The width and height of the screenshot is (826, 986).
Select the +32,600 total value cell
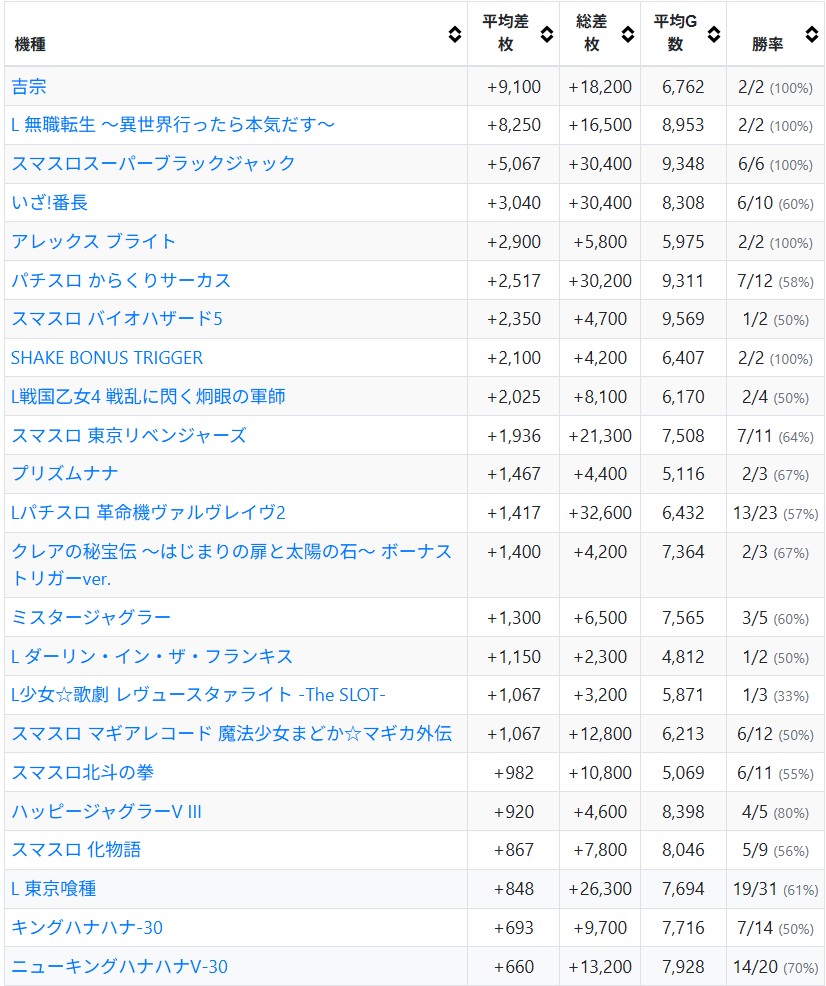coord(600,514)
